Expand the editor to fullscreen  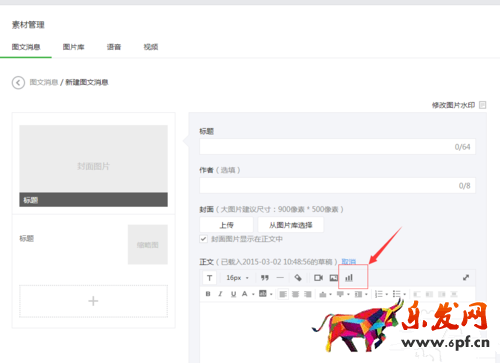[x=466, y=277]
